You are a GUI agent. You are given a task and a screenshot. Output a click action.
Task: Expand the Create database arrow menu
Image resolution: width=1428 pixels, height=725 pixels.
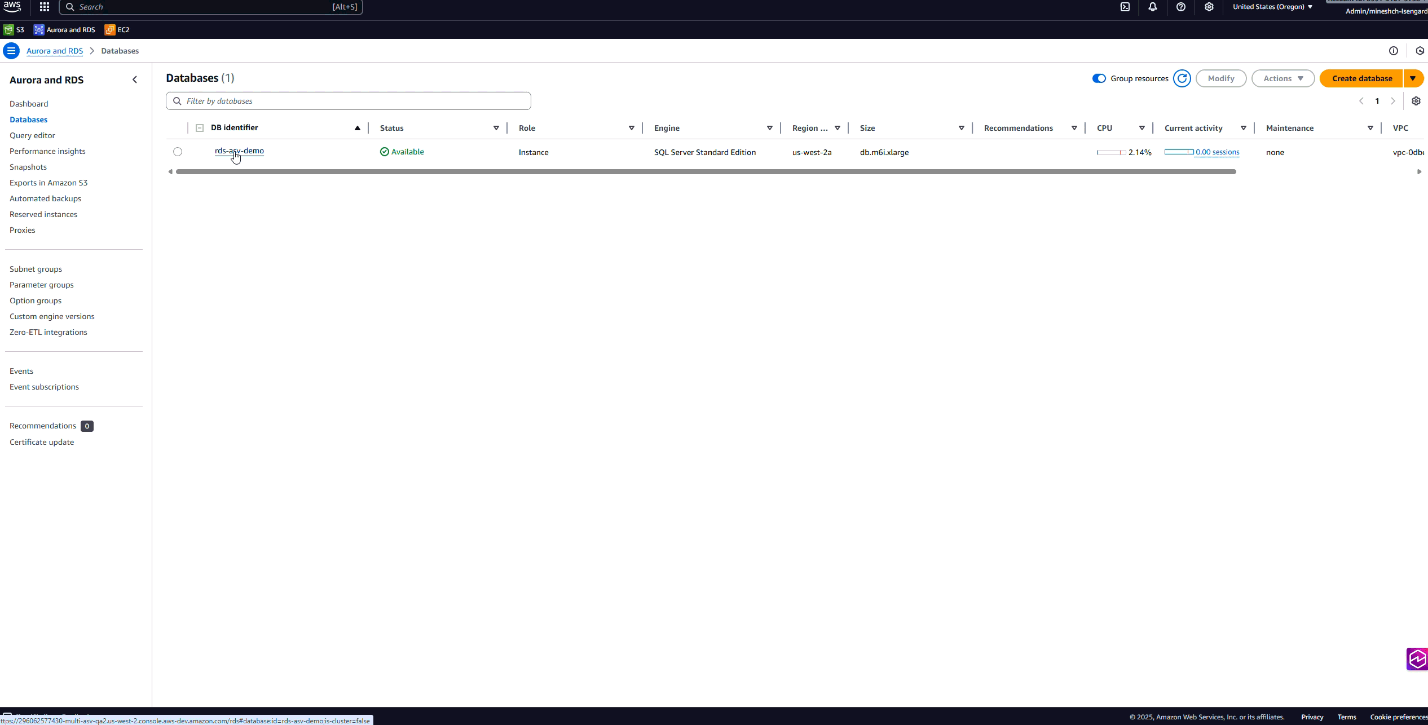pos(1412,78)
